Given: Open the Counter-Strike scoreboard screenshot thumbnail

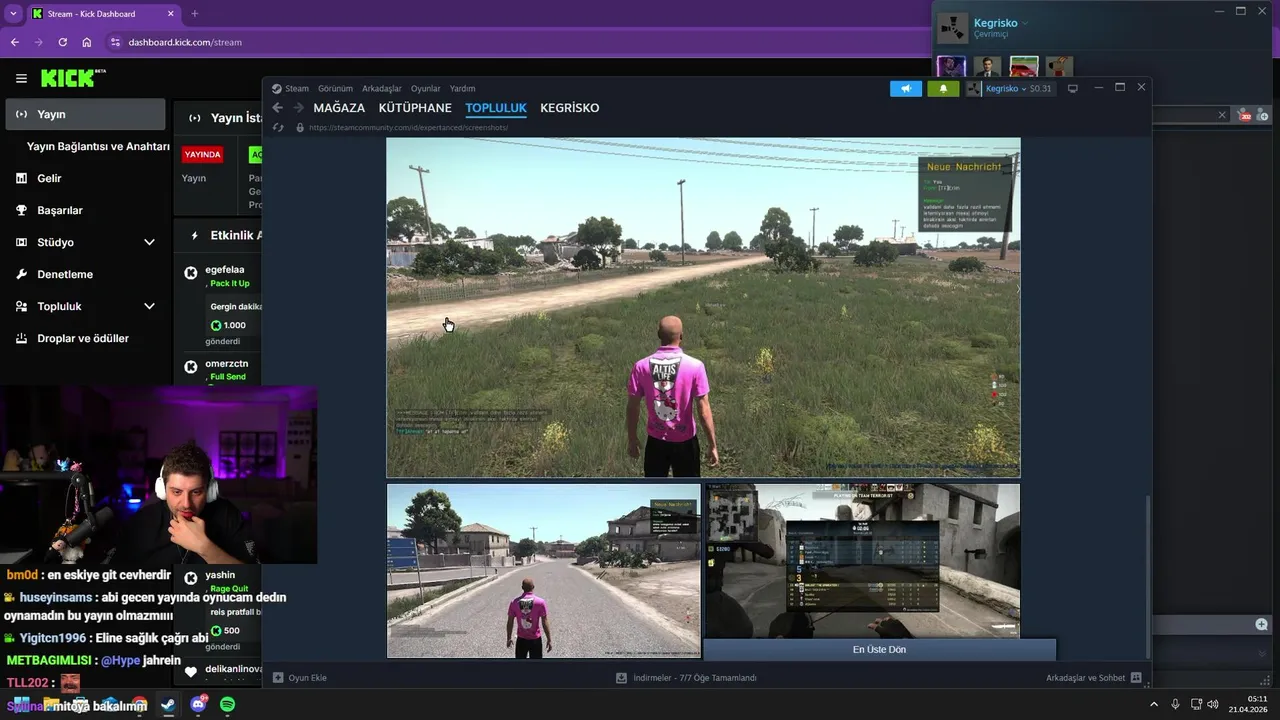Looking at the screenshot, I should (862, 560).
